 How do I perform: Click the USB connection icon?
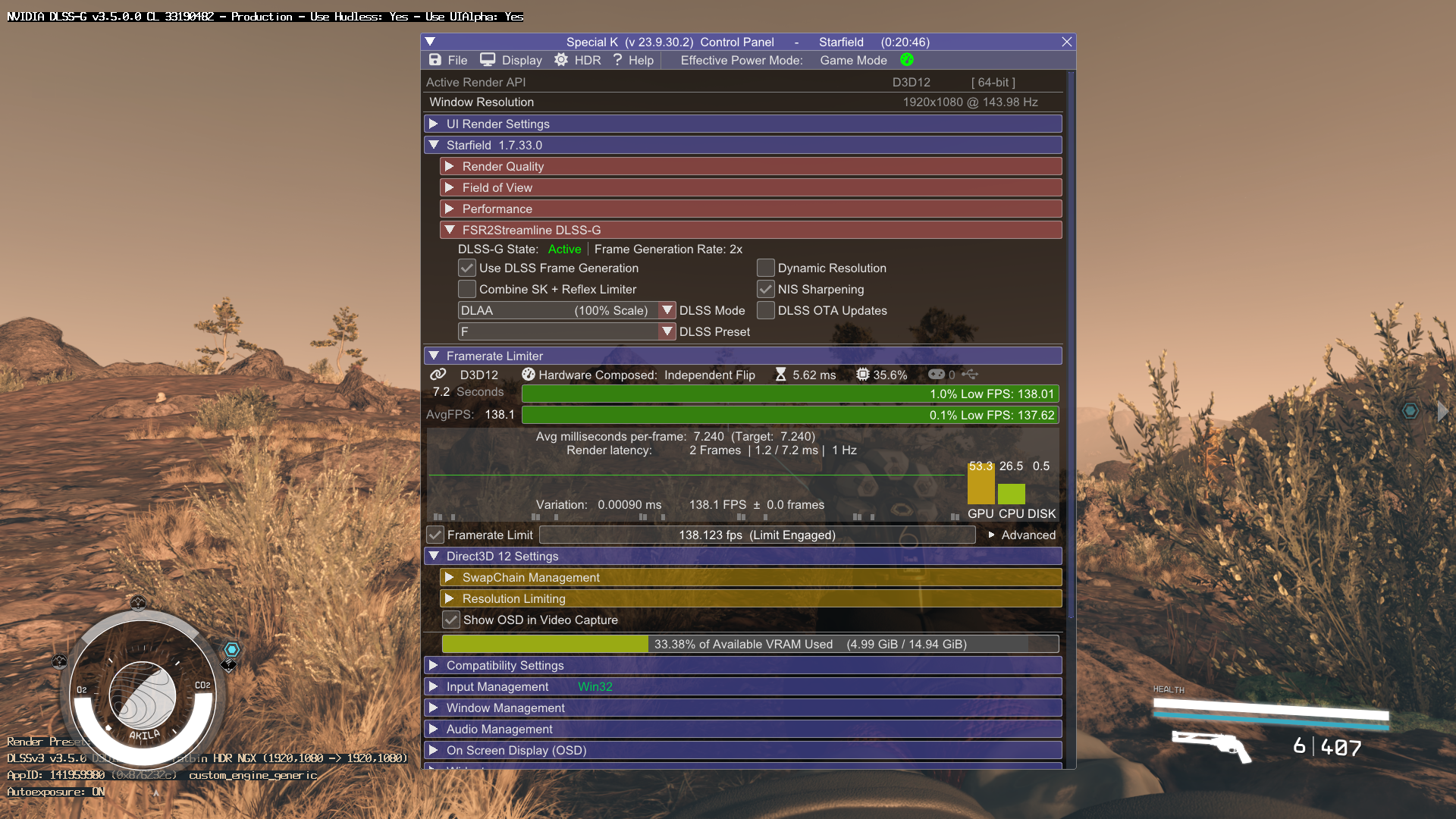970,375
